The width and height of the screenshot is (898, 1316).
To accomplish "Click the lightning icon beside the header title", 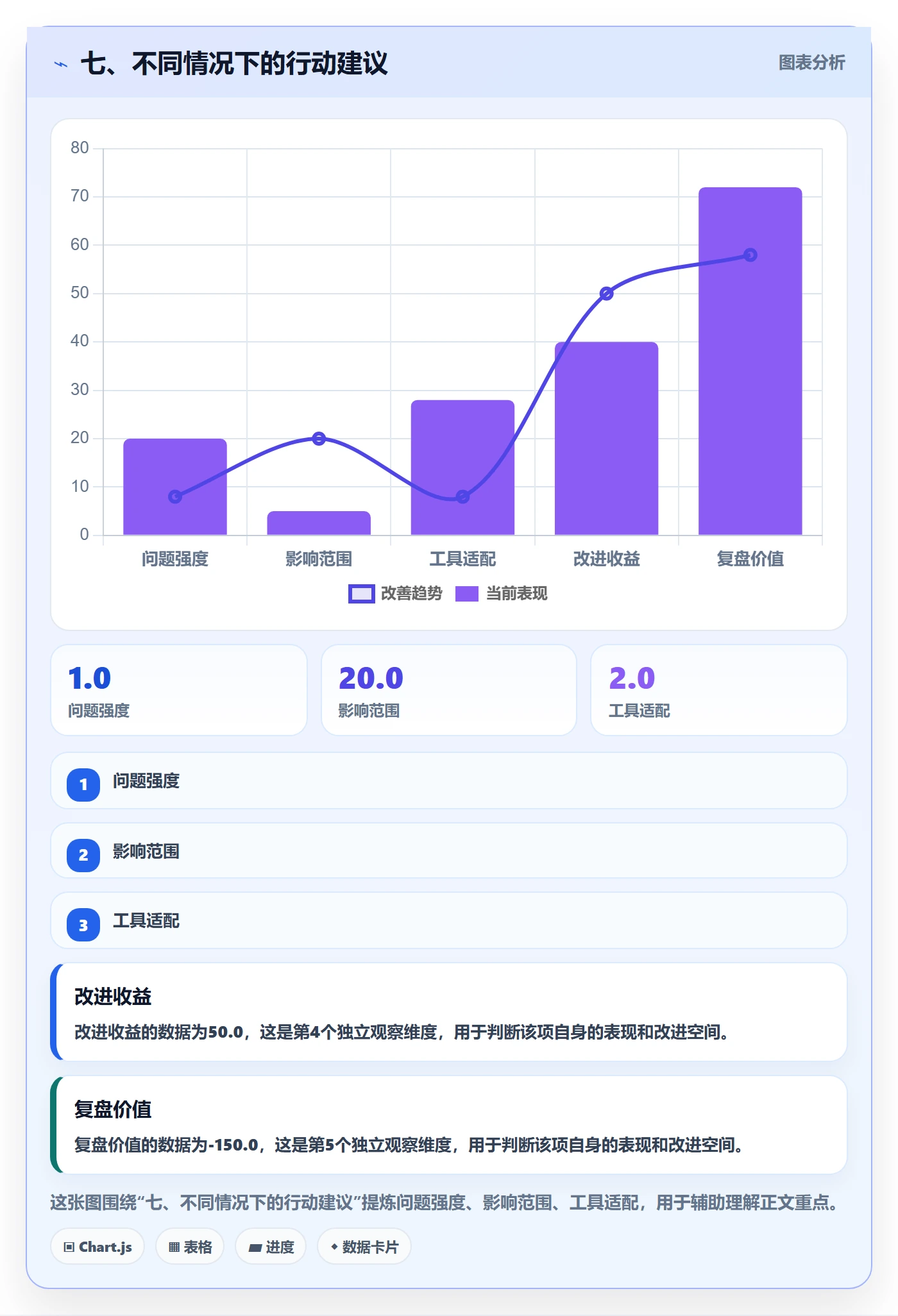I will pos(61,64).
